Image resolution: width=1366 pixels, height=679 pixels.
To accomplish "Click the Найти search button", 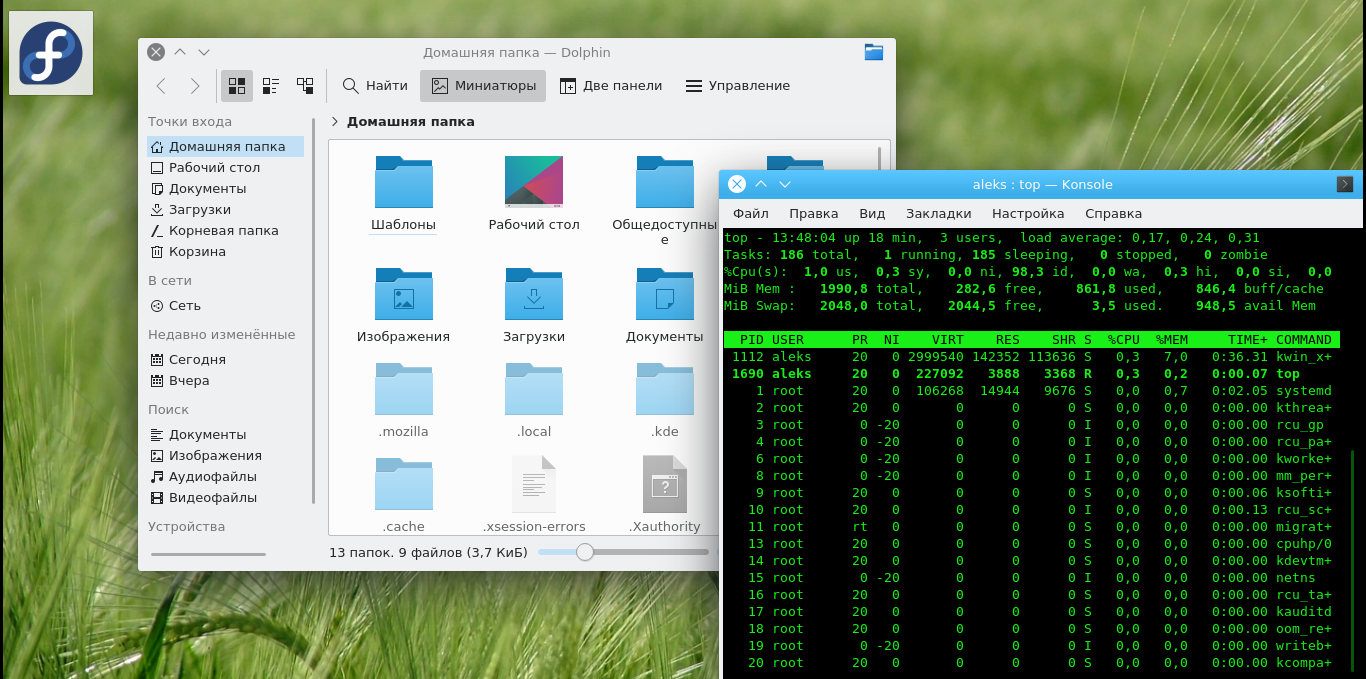I will pos(375,86).
